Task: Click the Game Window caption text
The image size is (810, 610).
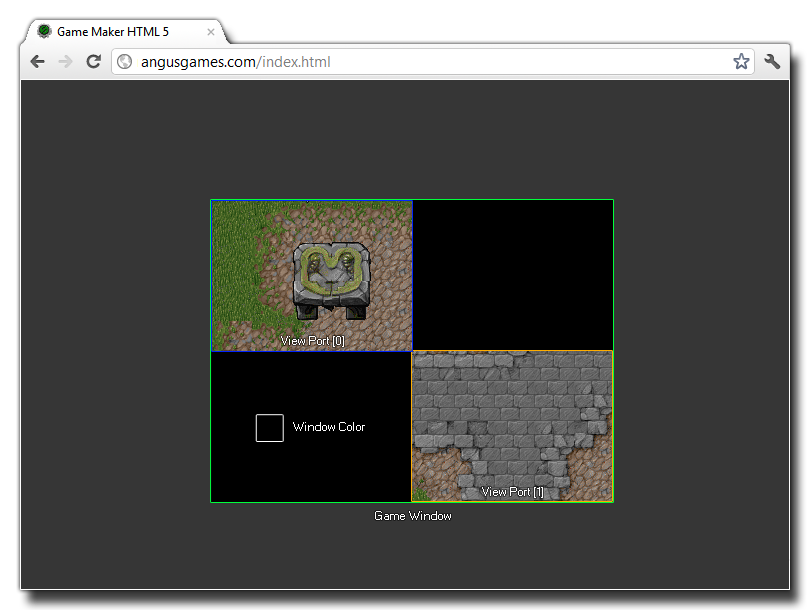Action: 412,516
